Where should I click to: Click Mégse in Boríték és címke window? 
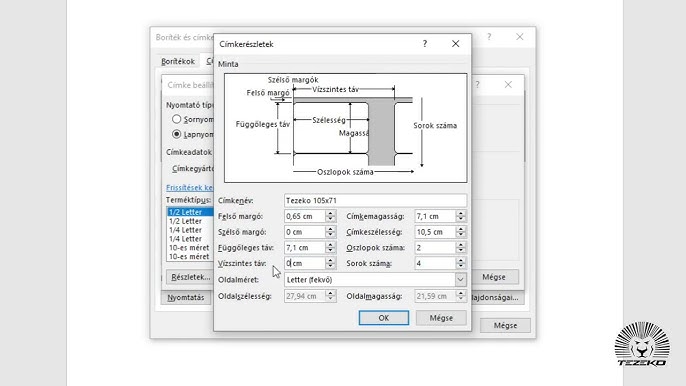tap(505, 326)
